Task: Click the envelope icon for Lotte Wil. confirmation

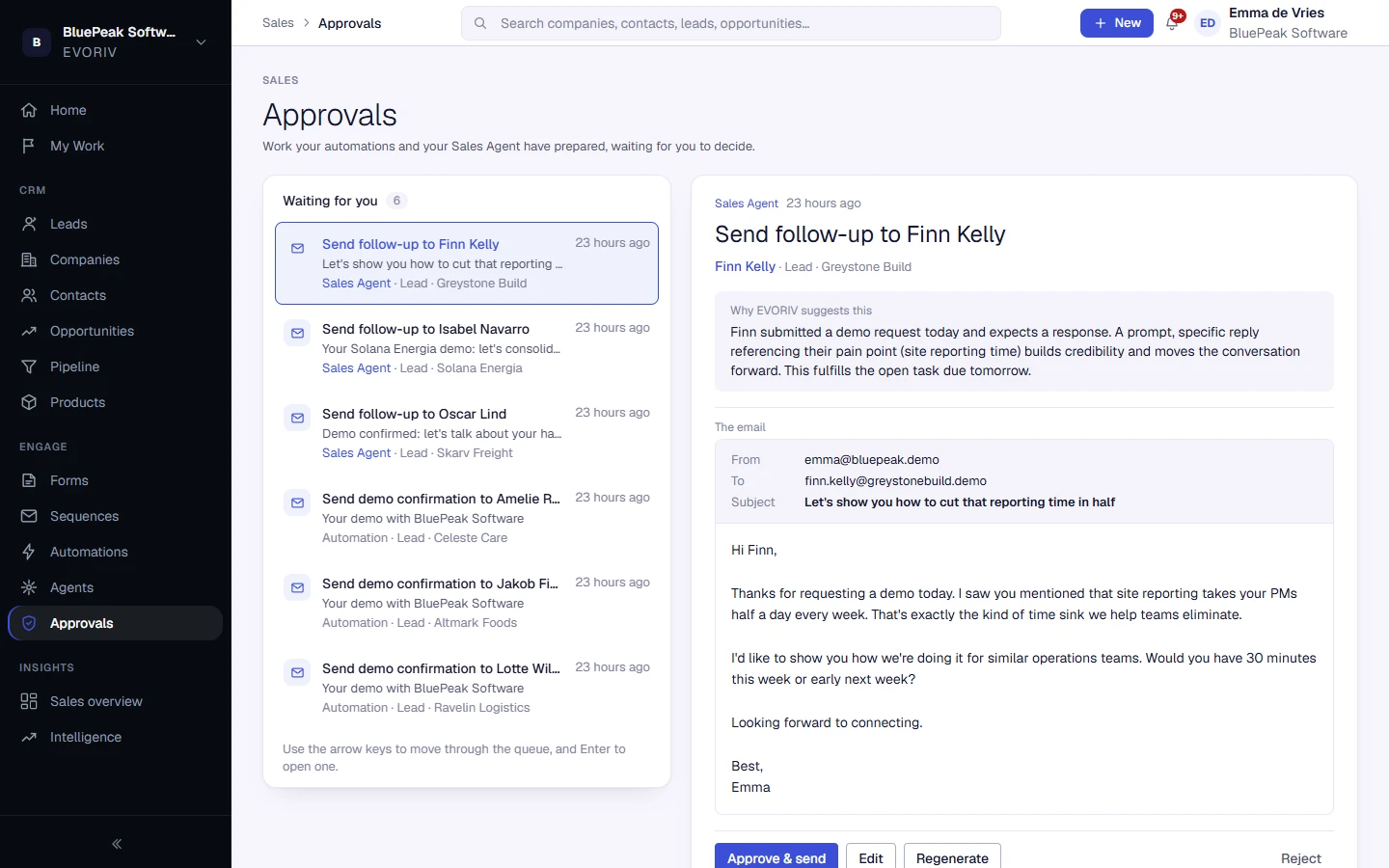Action: [297, 672]
